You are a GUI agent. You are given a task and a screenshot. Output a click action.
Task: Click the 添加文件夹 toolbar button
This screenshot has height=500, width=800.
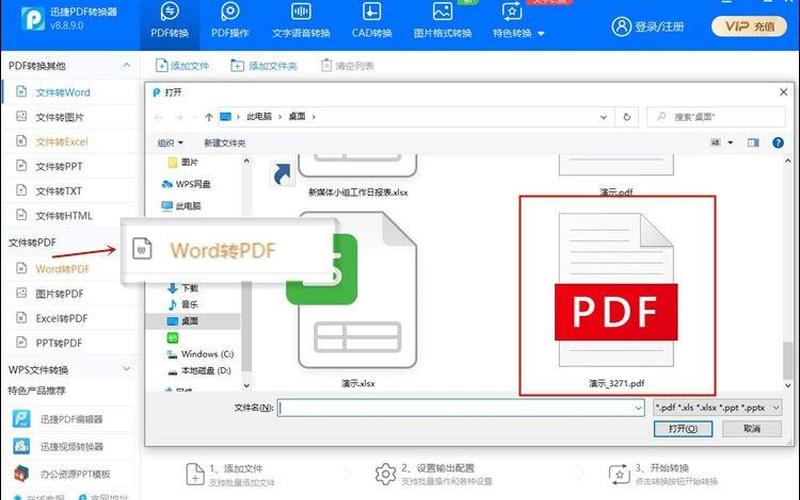coord(264,66)
